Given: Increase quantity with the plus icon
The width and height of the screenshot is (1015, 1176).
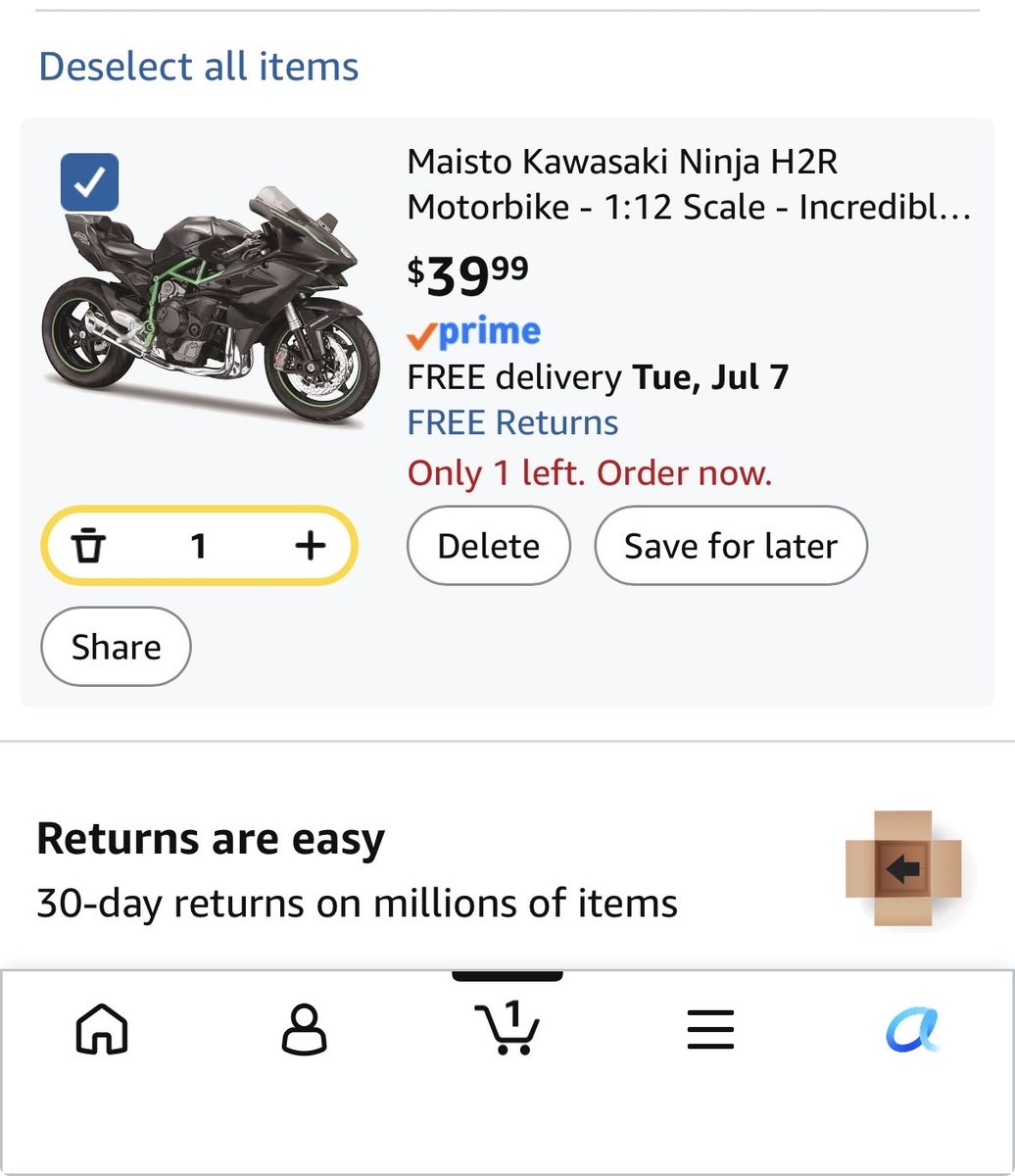Looking at the screenshot, I should click(310, 545).
